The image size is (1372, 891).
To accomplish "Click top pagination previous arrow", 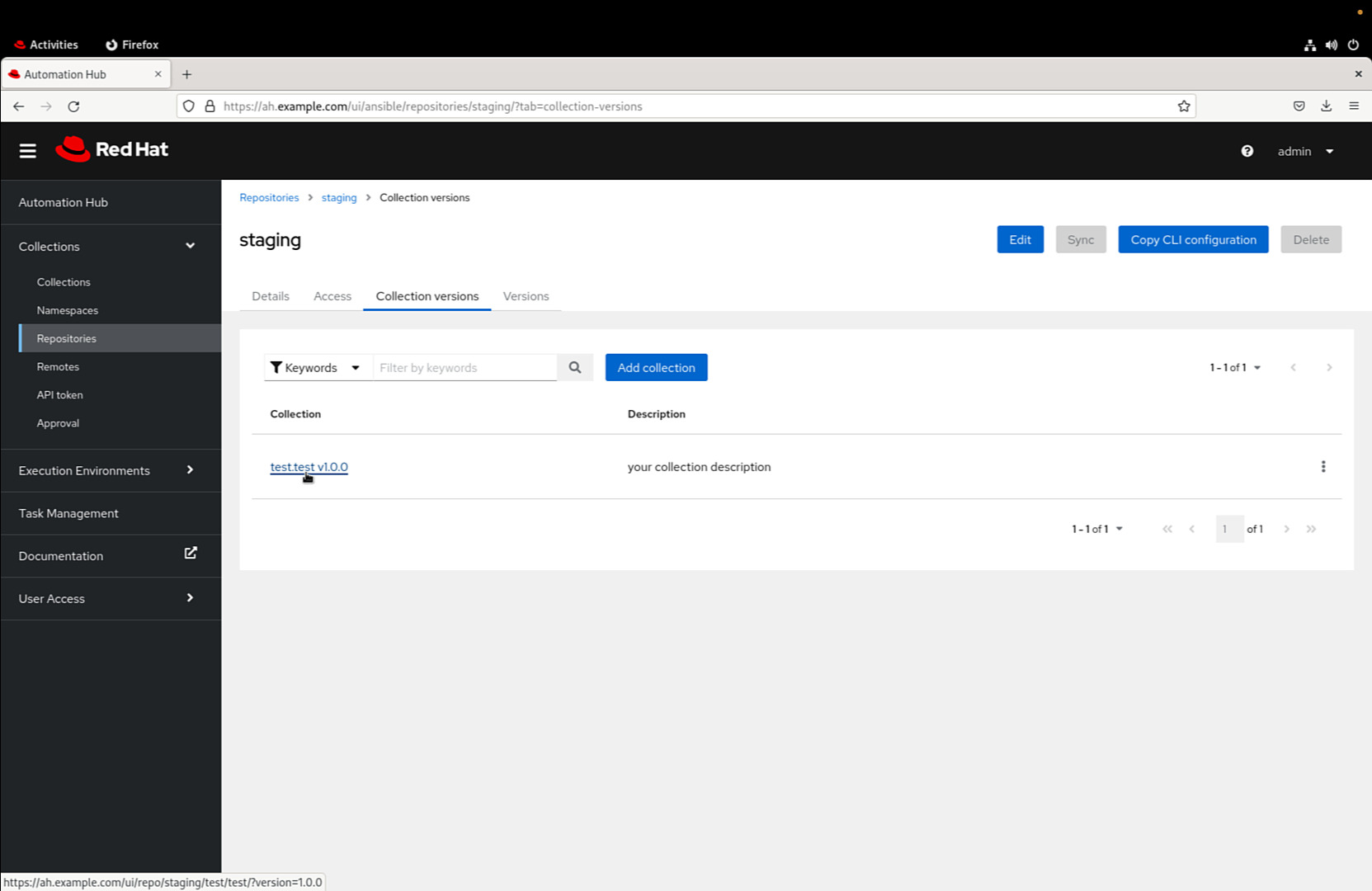I will tap(1293, 367).
